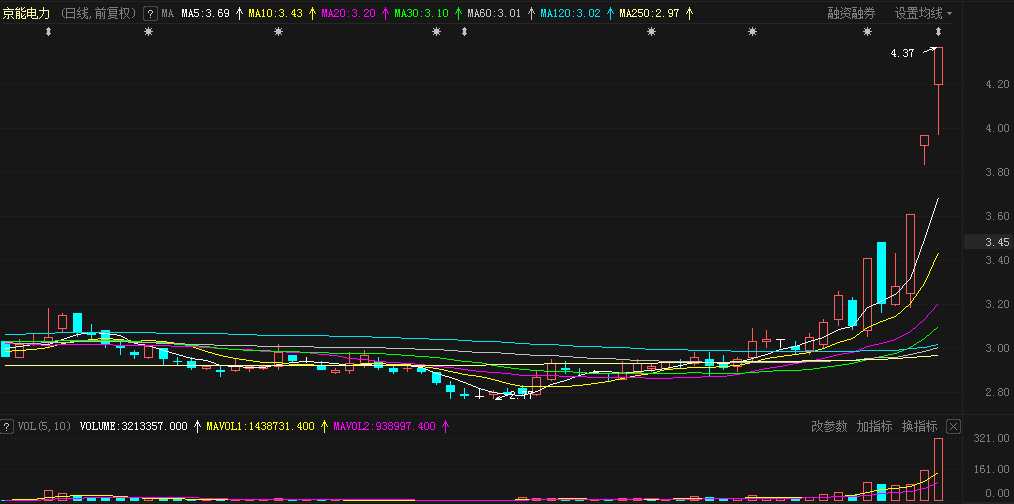Click the 改参数 button

(829, 427)
